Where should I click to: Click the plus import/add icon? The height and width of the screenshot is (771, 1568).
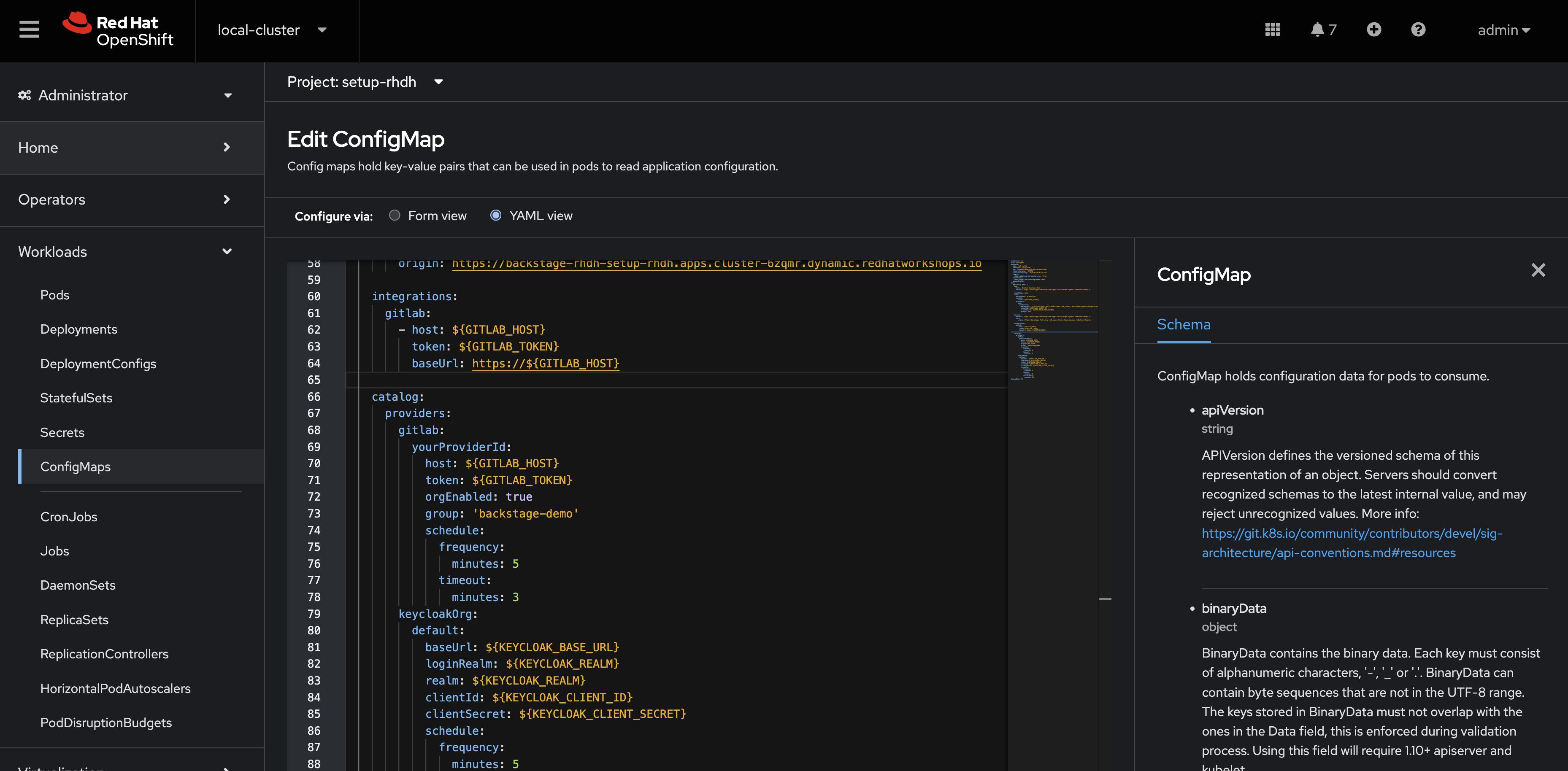pyautogui.click(x=1374, y=30)
